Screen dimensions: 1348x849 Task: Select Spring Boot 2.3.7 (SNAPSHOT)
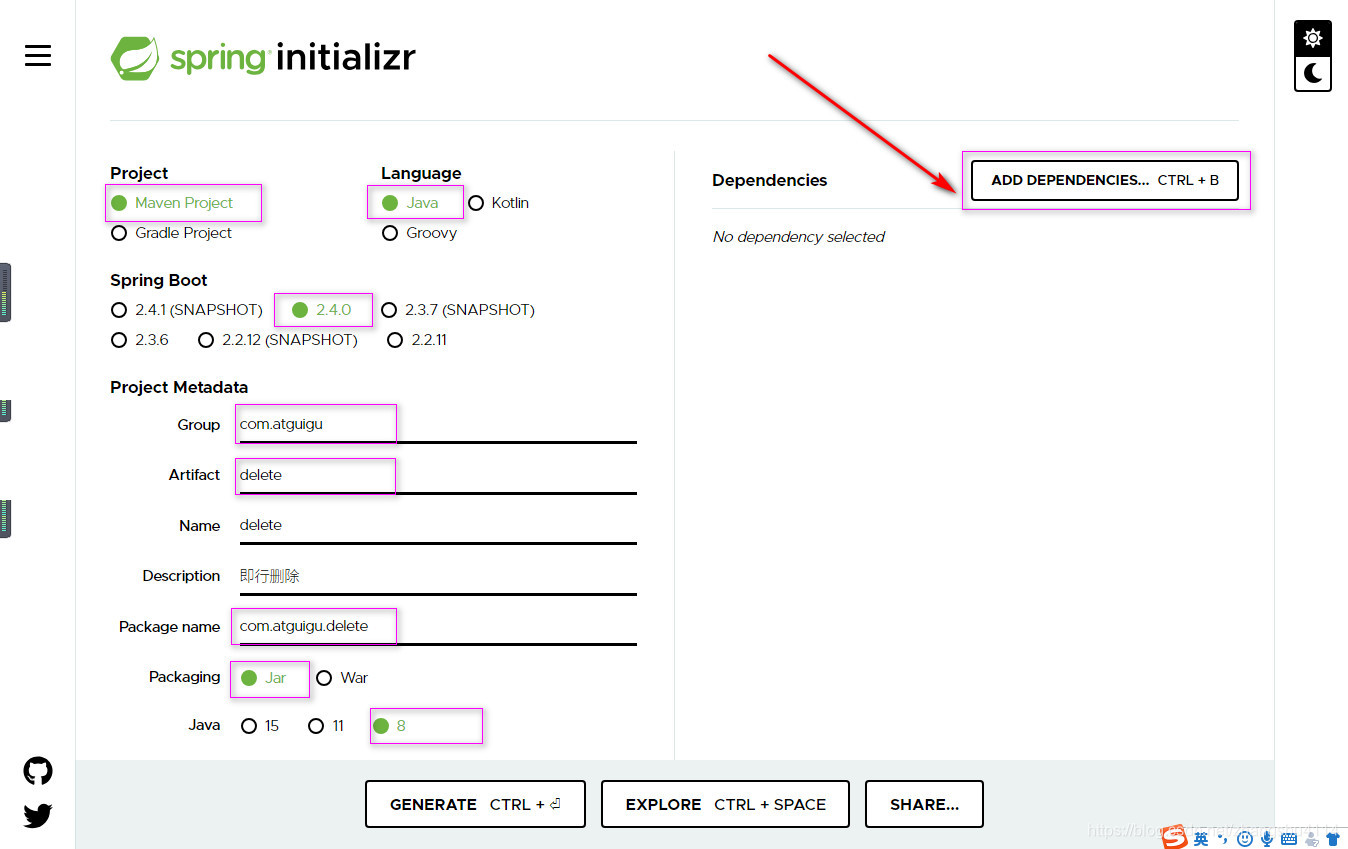tap(458, 310)
